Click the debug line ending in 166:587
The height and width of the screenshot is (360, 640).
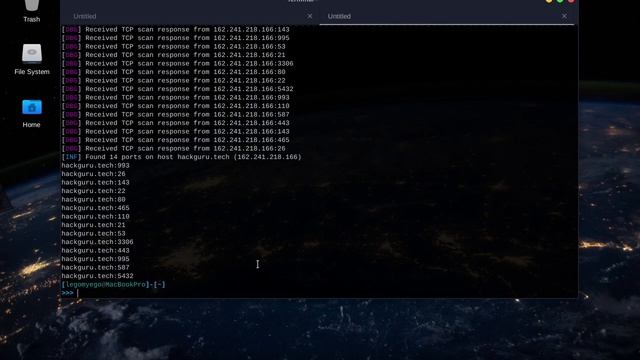point(176,115)
